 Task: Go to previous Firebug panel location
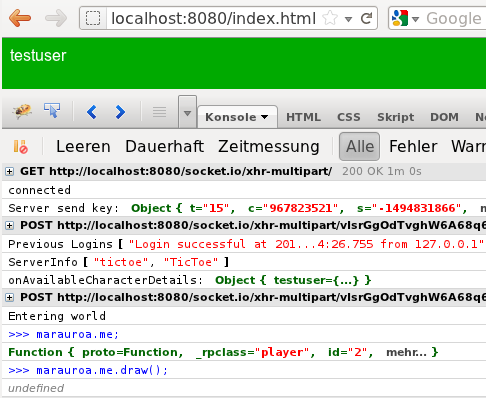tap(91, 112)
